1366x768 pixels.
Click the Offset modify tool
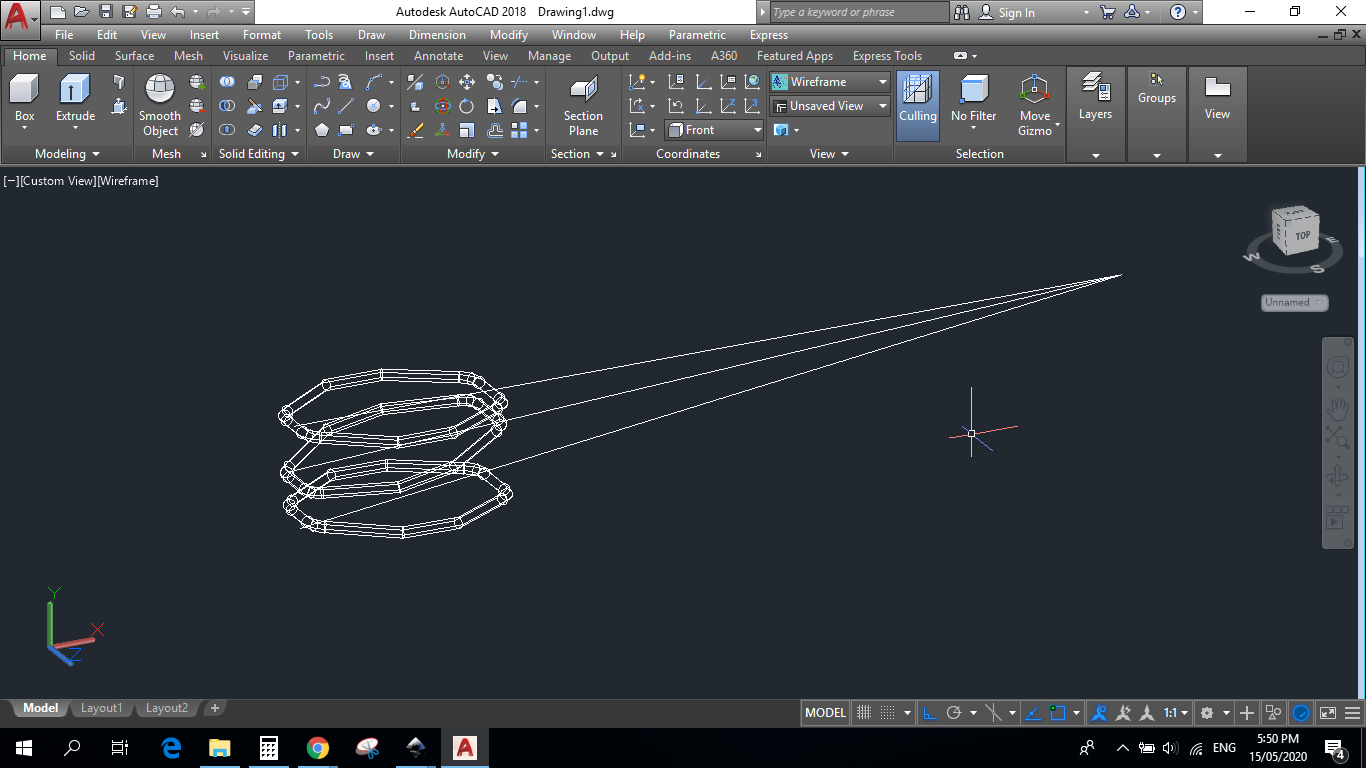[494, 130]
